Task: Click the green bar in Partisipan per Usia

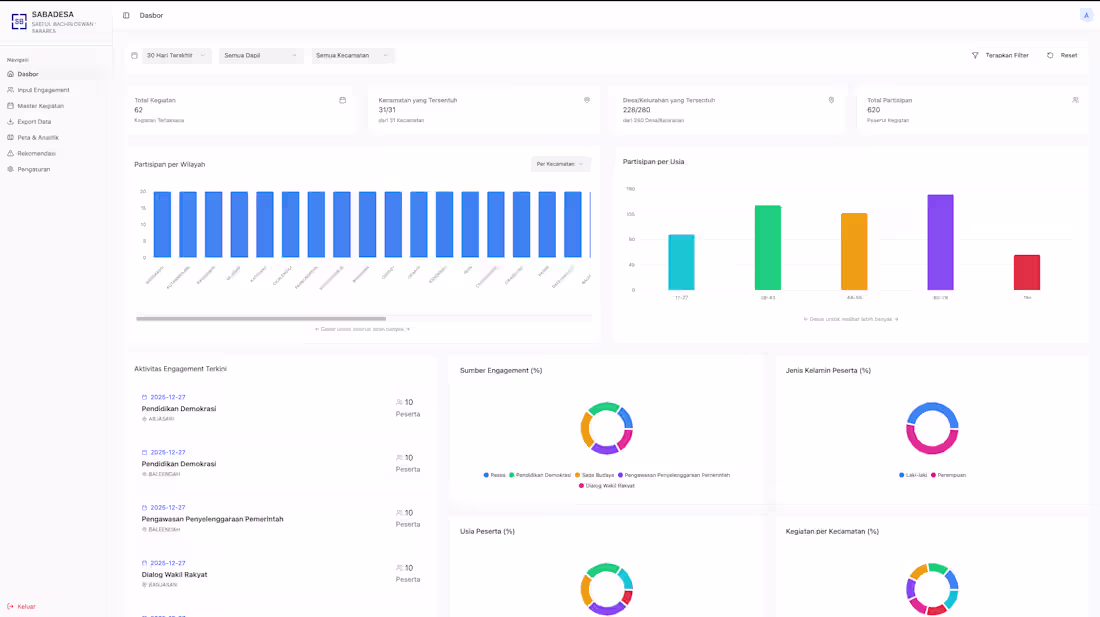Action: [x=767, y=248]
